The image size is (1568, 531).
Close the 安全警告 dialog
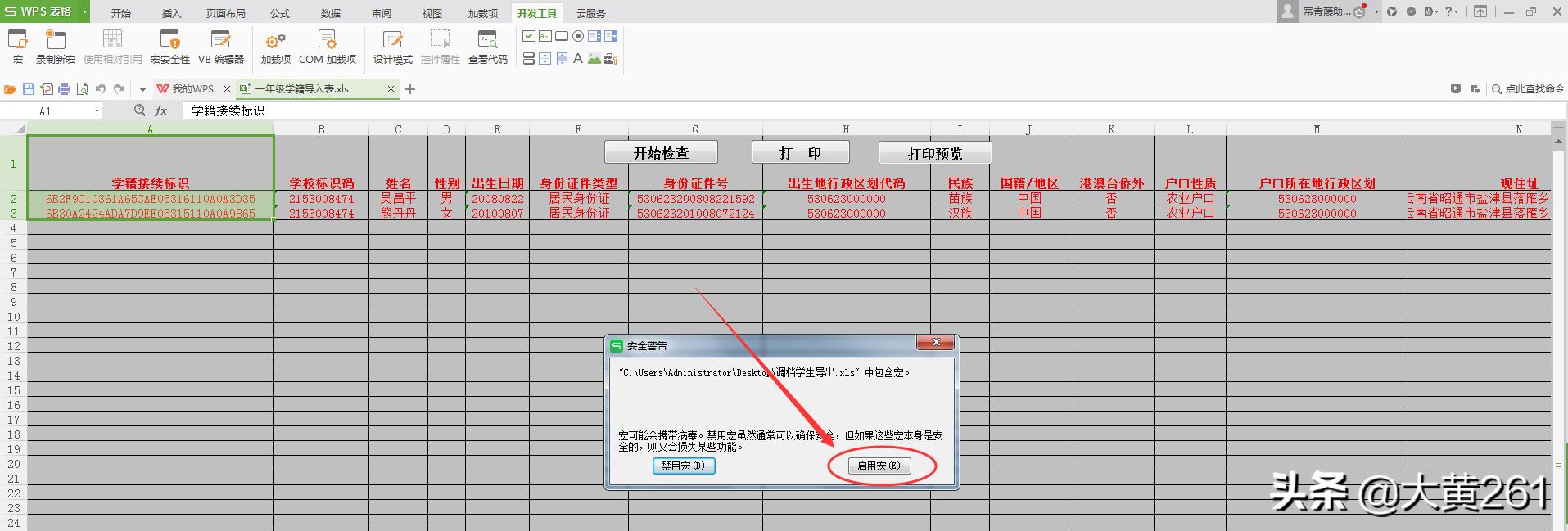(x=936, y=342)
